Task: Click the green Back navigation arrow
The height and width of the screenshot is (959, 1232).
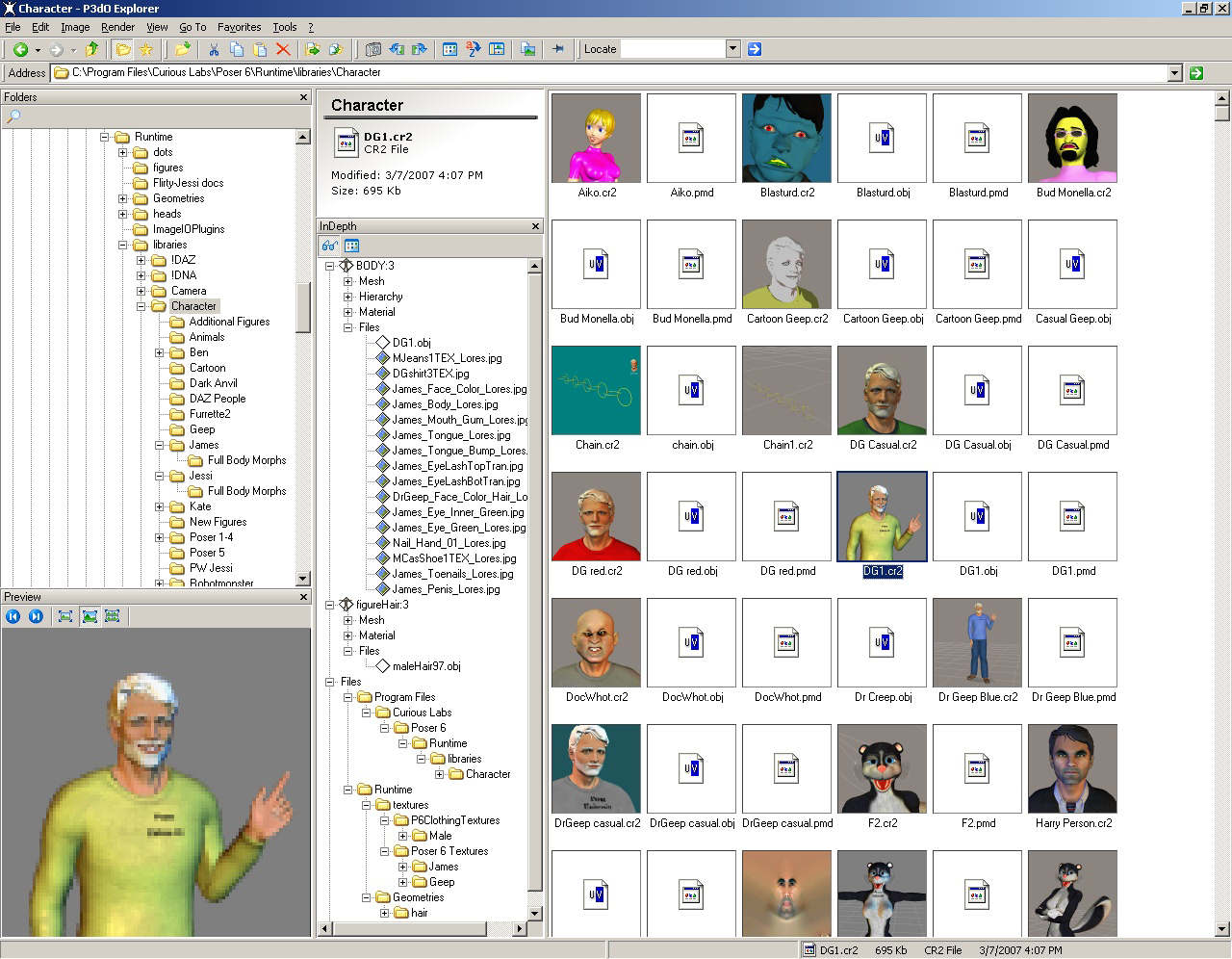Action: pyautogui.click(x=19, y=49)
